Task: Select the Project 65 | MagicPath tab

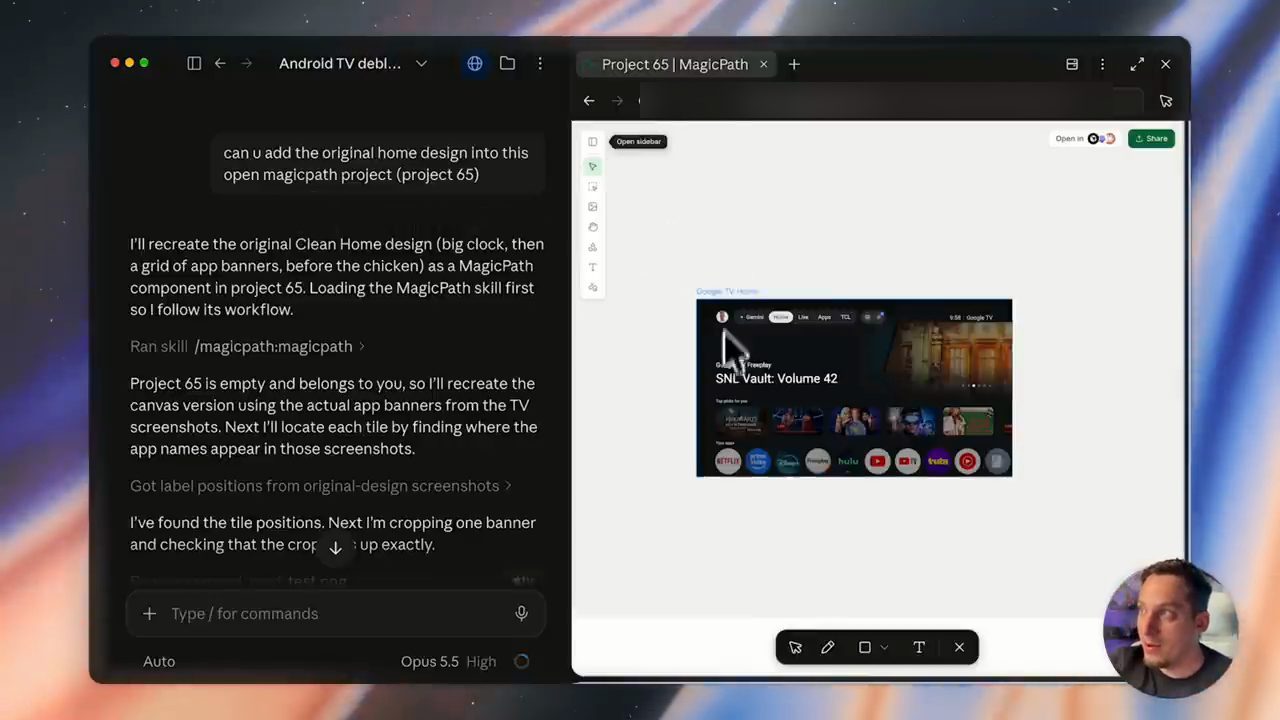Action: coord(674,64)
